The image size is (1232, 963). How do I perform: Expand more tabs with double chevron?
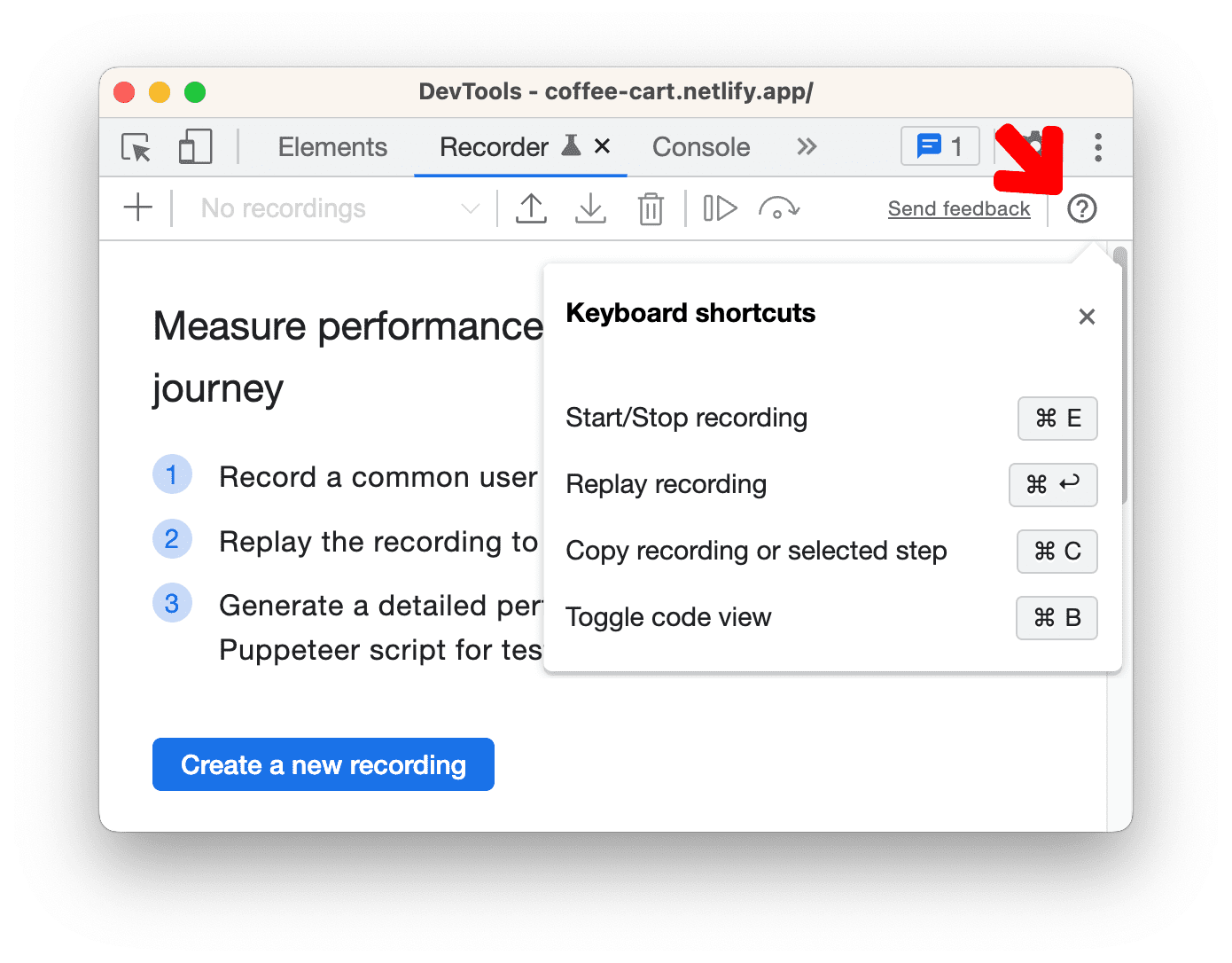[x=806, y=147]
